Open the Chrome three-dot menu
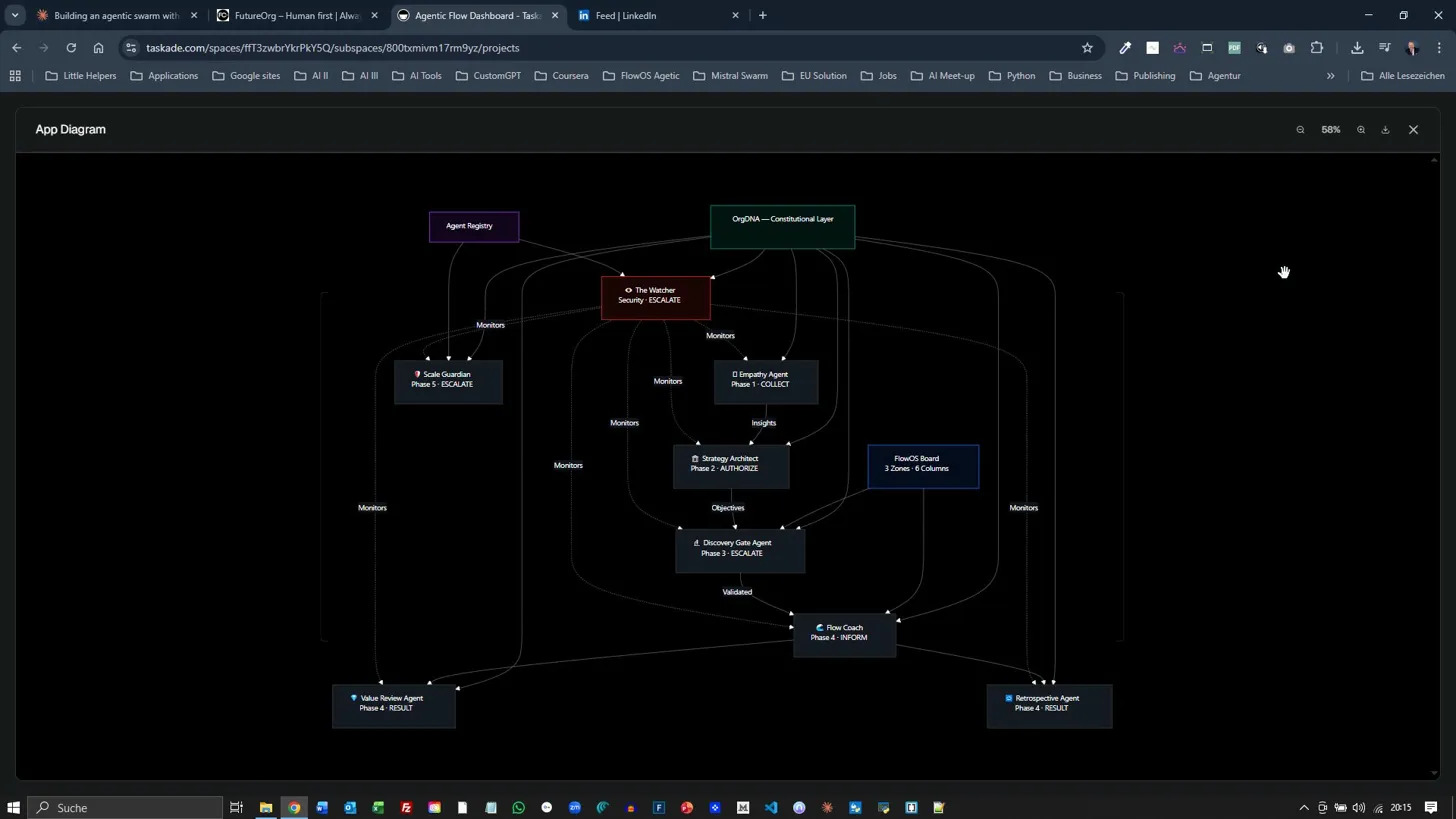 click(1439, 48)
